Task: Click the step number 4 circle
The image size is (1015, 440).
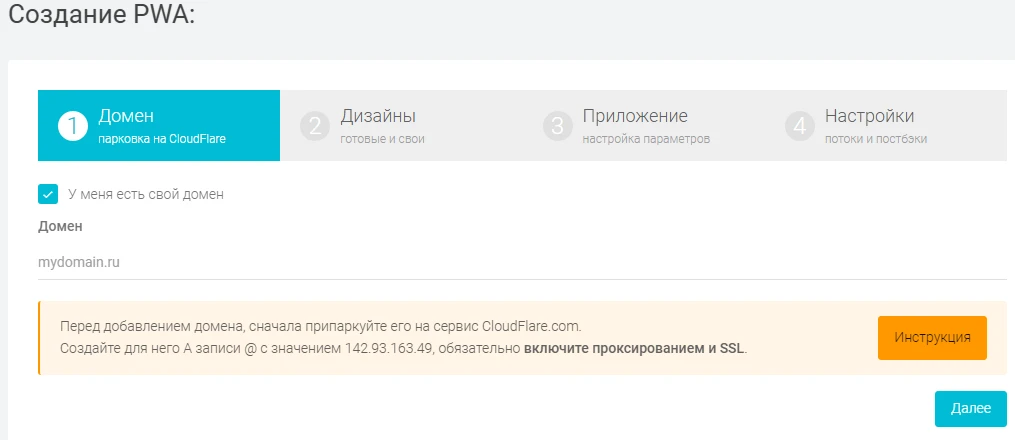Action: tap(800, 126)
